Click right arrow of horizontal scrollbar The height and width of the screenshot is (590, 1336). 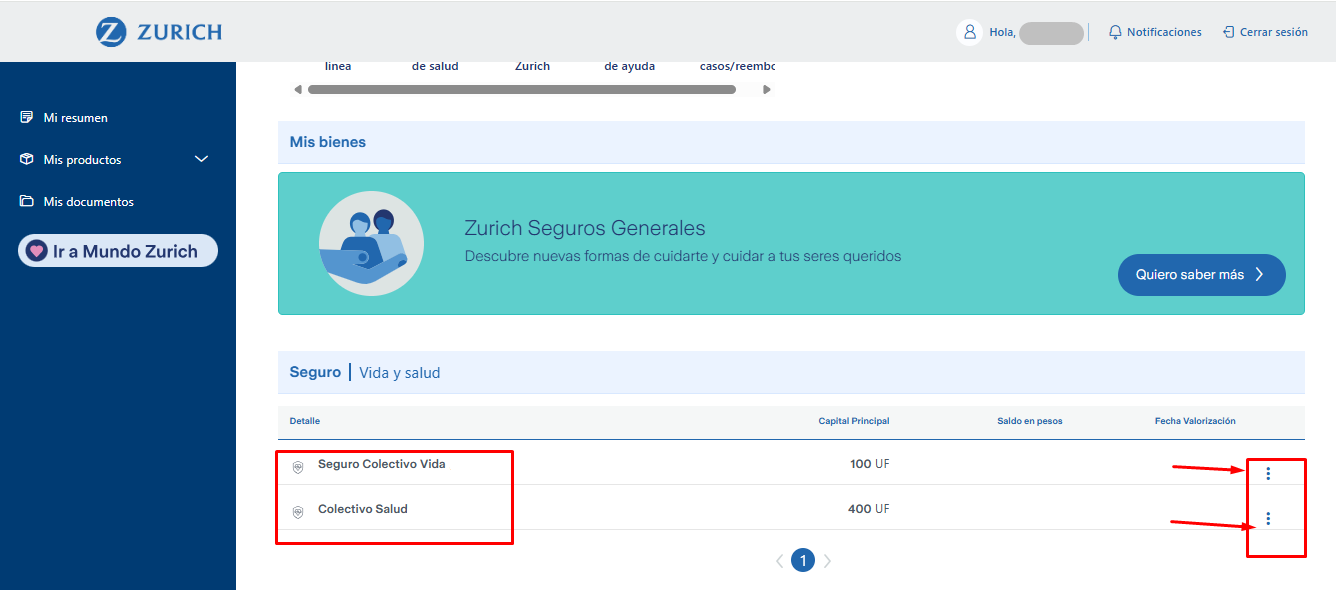[x=767, y=89]
